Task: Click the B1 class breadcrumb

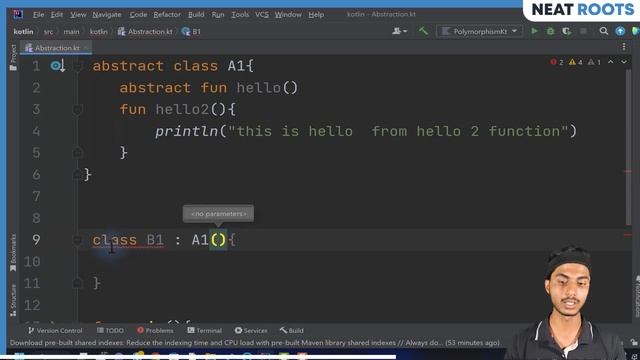Action: click(191, 31)
